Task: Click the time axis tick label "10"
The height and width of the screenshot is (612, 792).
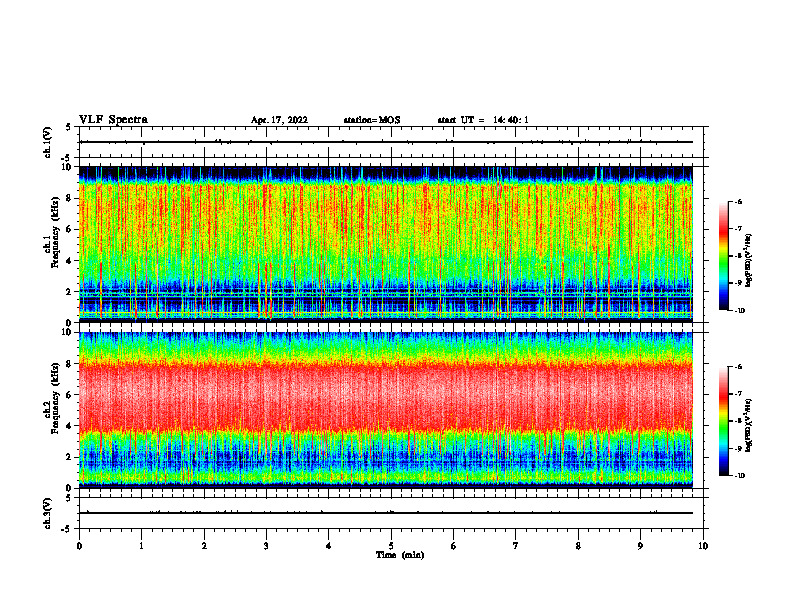Action: (703, 546)
